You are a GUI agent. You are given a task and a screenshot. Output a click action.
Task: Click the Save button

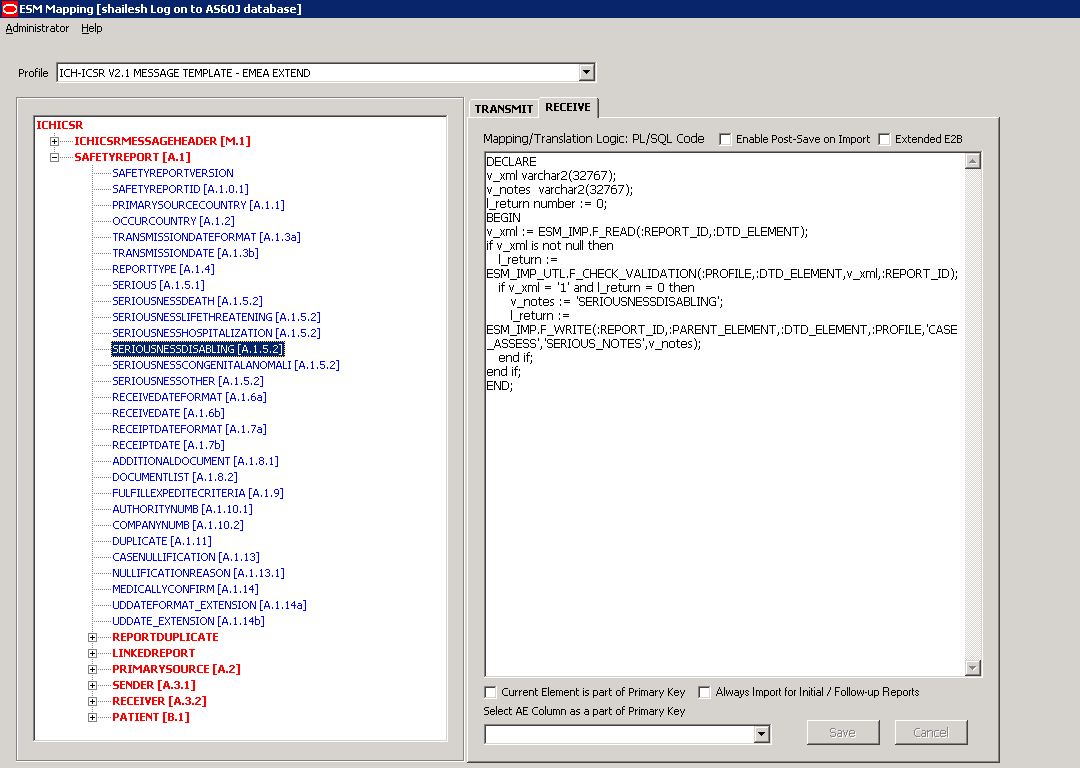[842, 732]
